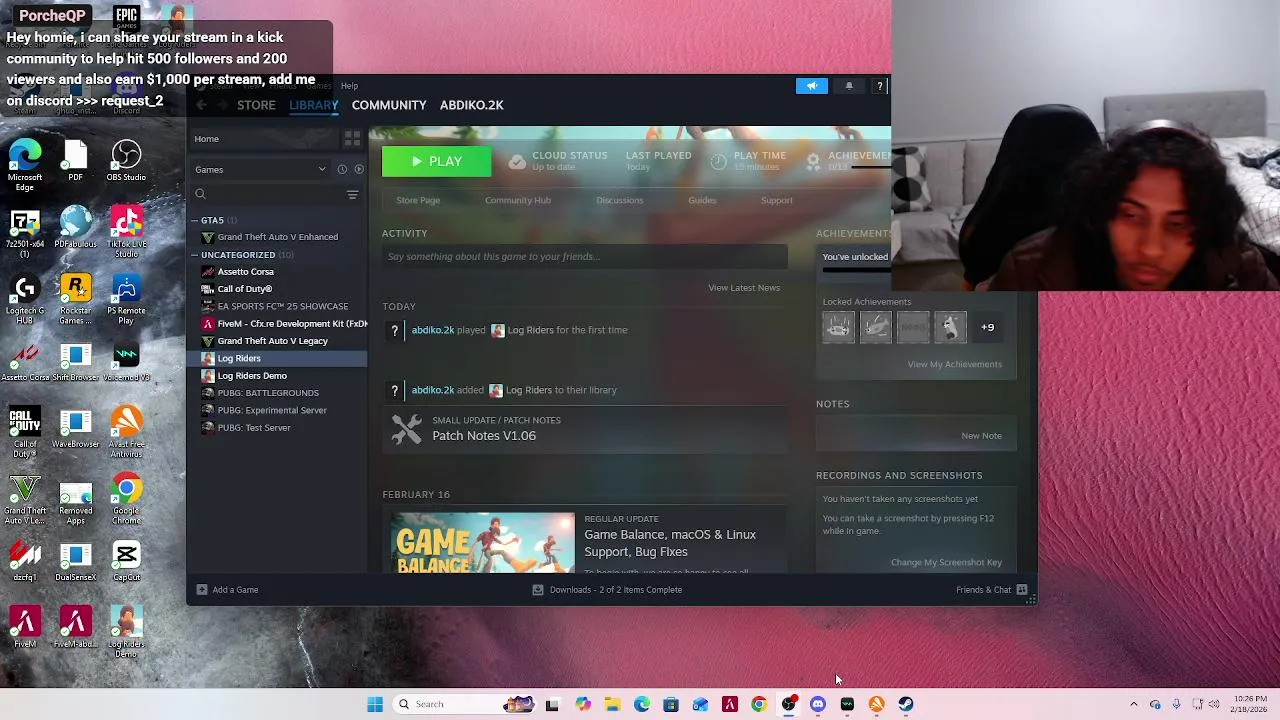Toggle ready-to-play filter icon

point(359,169)
